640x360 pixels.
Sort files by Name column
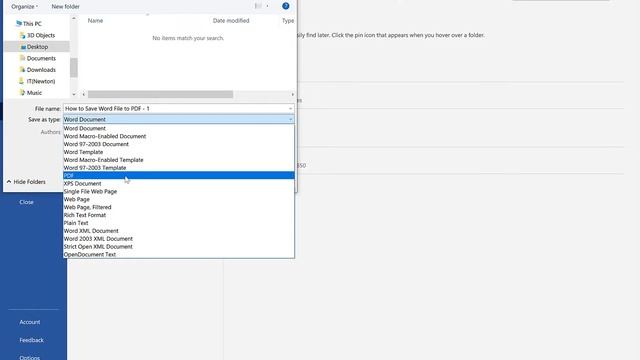pos(96,20)
